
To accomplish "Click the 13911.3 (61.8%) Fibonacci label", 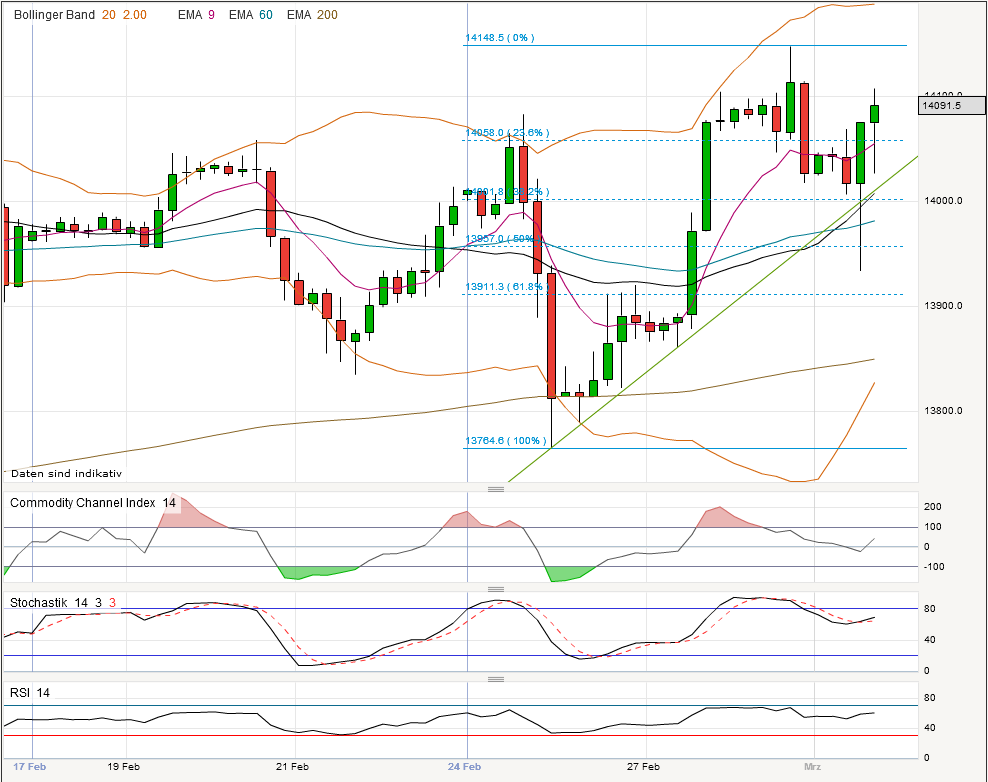I will 507,287.
